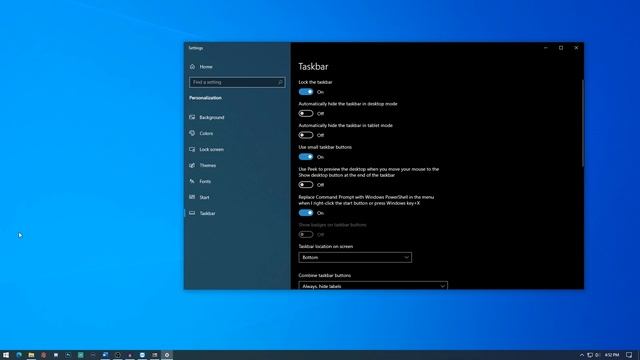Screen dimensions: 640x360
Task: Click the volume speaker tray icon
Action: tap(598, 355)
